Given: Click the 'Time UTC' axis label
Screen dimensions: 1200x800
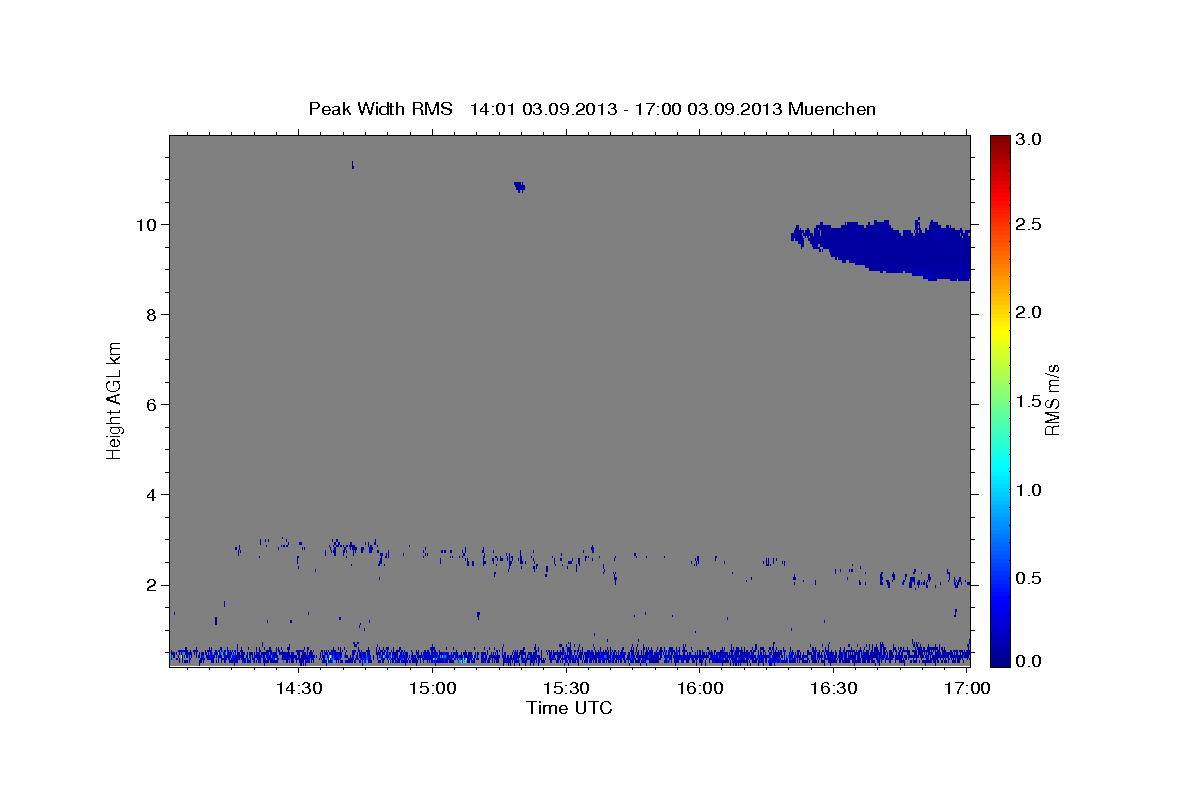Looking at the screenshot, I should (569, 708).
